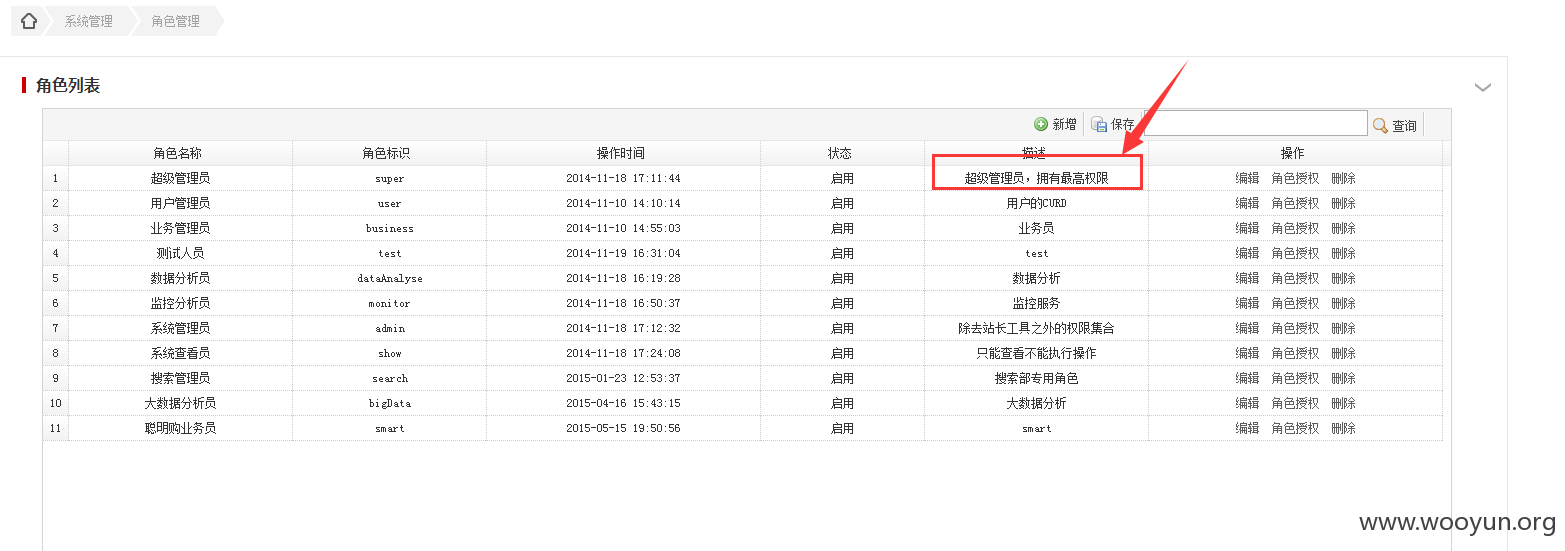Viewport: 1565px width, 551px height.
Task: Sort by 角色标识 column header
Action: point(386,153)
